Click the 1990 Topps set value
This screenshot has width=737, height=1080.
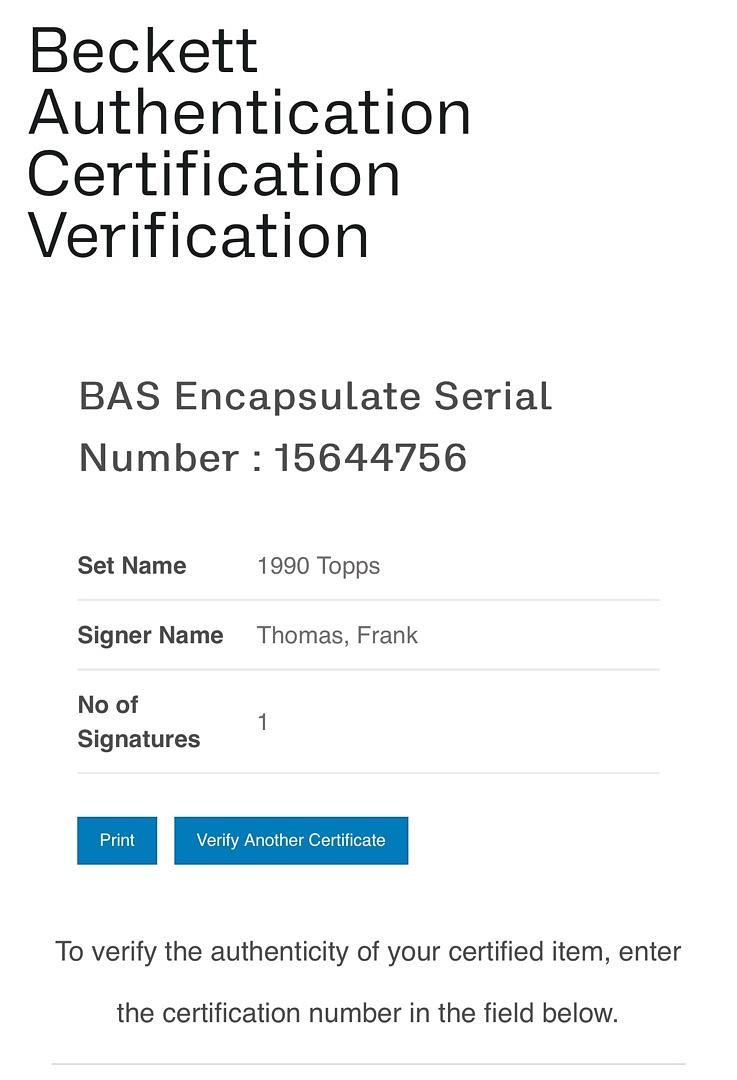318,566
